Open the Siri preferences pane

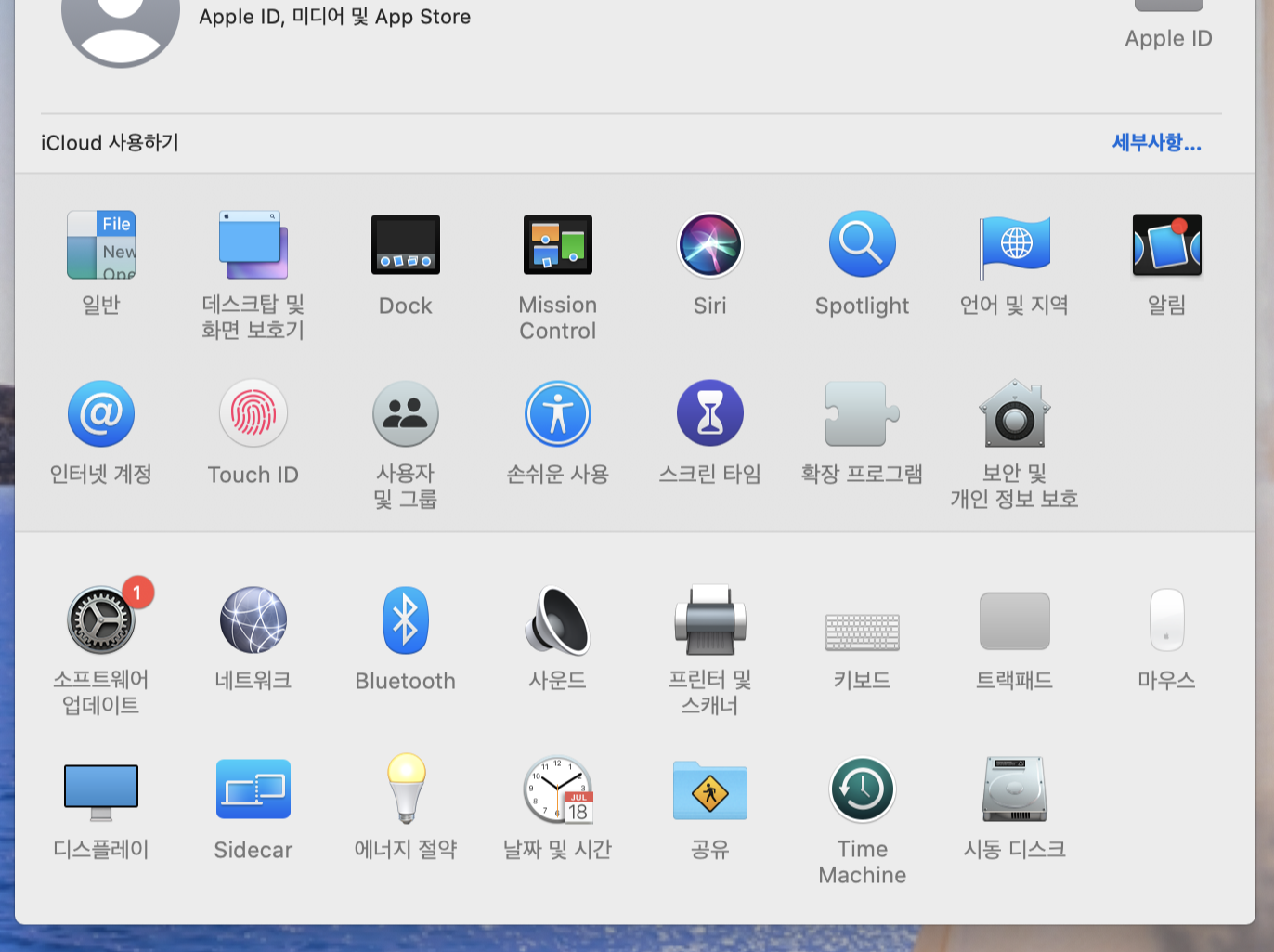pyautogui.click(x=710, y=245)
